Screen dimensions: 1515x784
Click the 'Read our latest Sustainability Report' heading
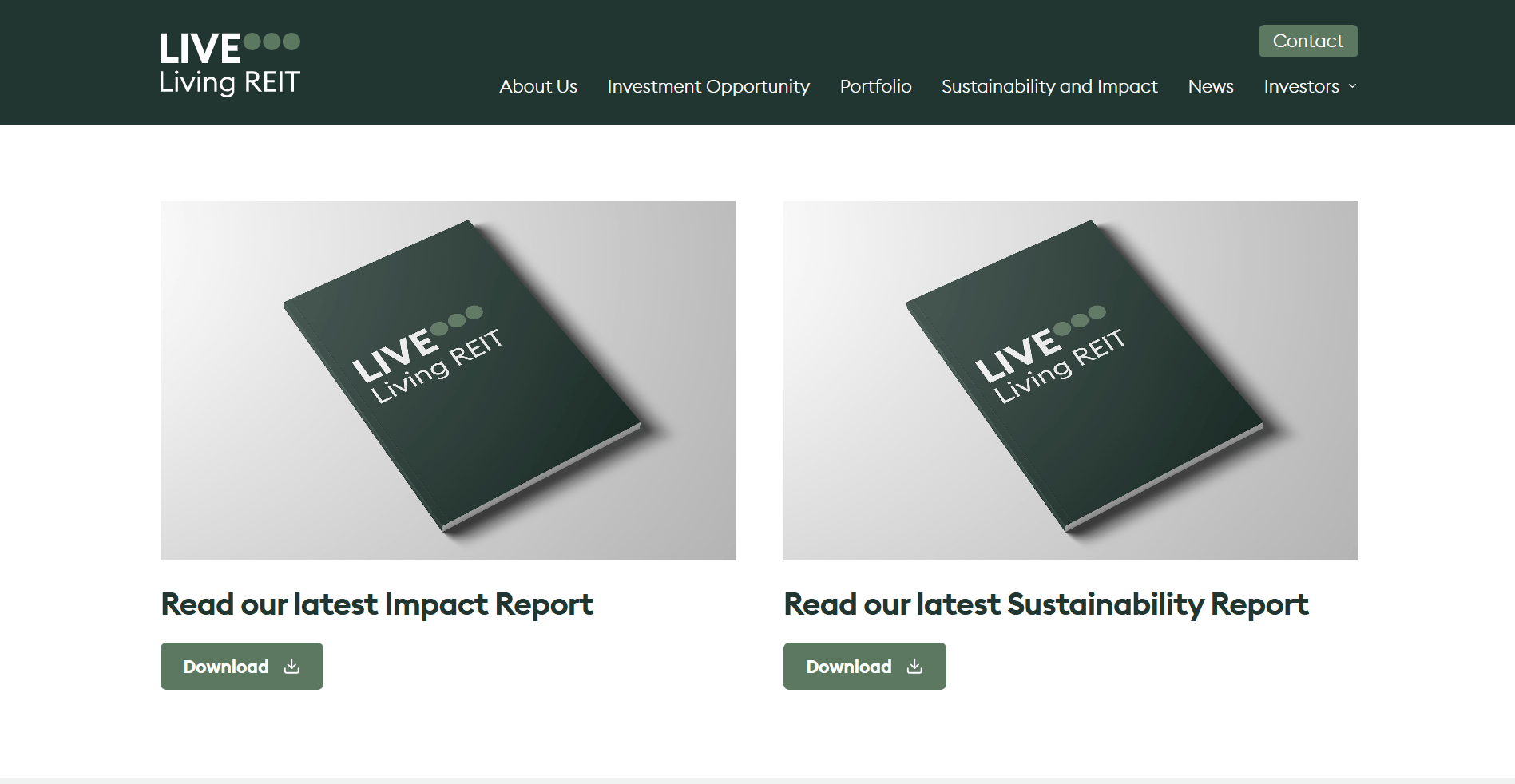pos(1046,604)
